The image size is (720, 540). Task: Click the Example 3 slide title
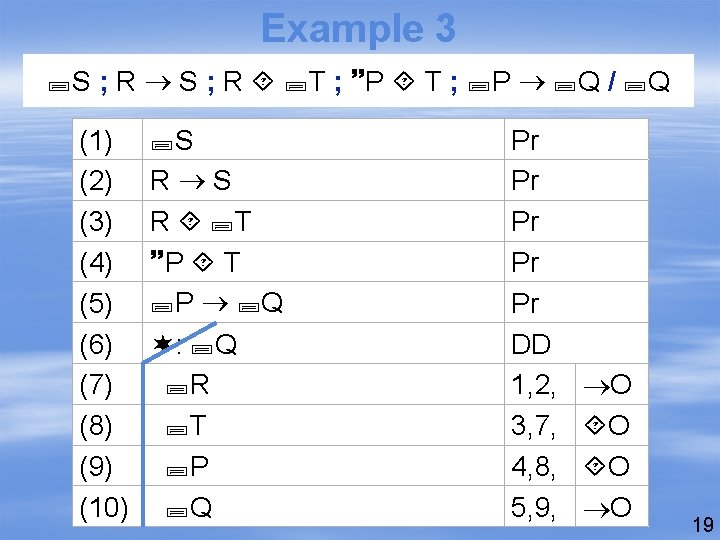click(359, 28)
